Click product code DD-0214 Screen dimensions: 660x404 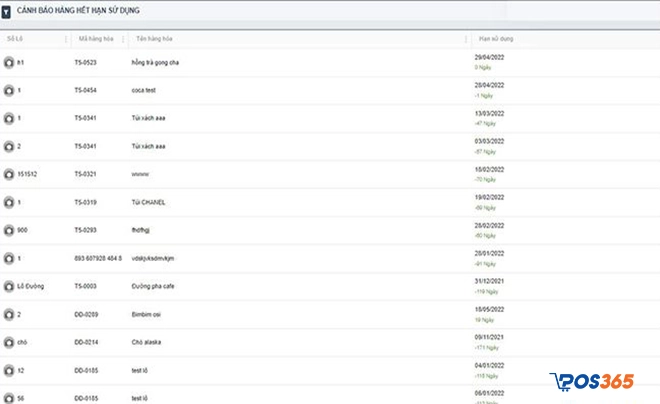[87, 342]
